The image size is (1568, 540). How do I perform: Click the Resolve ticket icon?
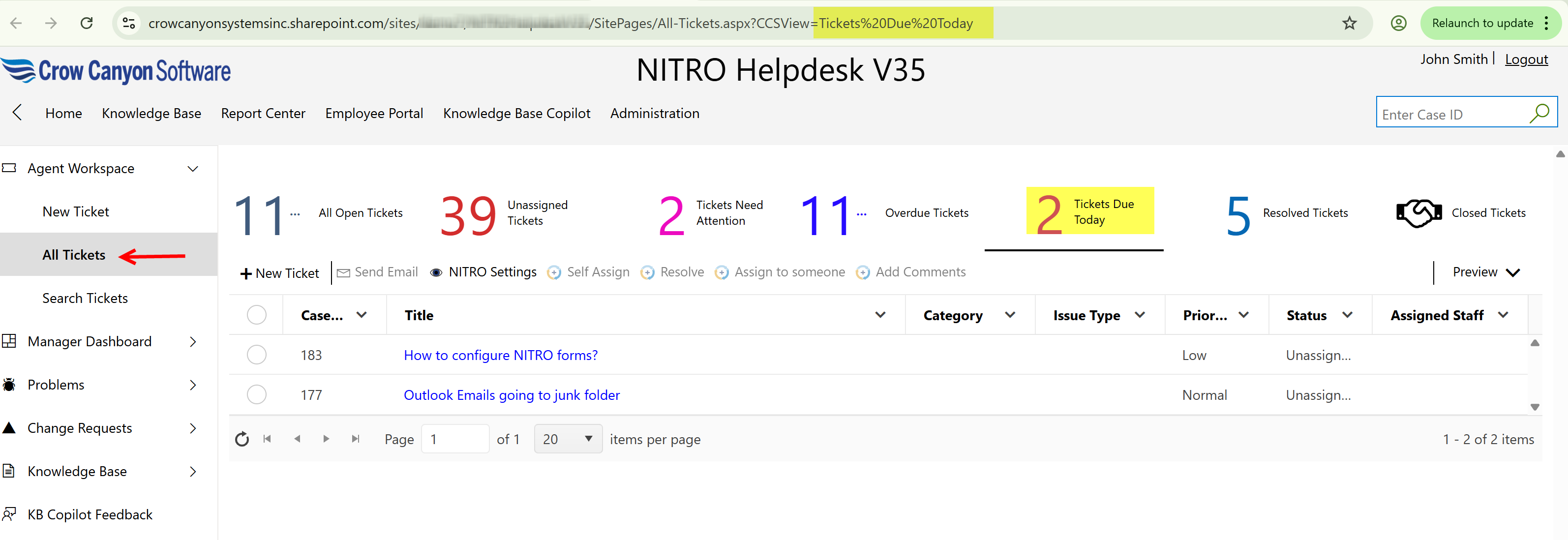coord(647,273)
